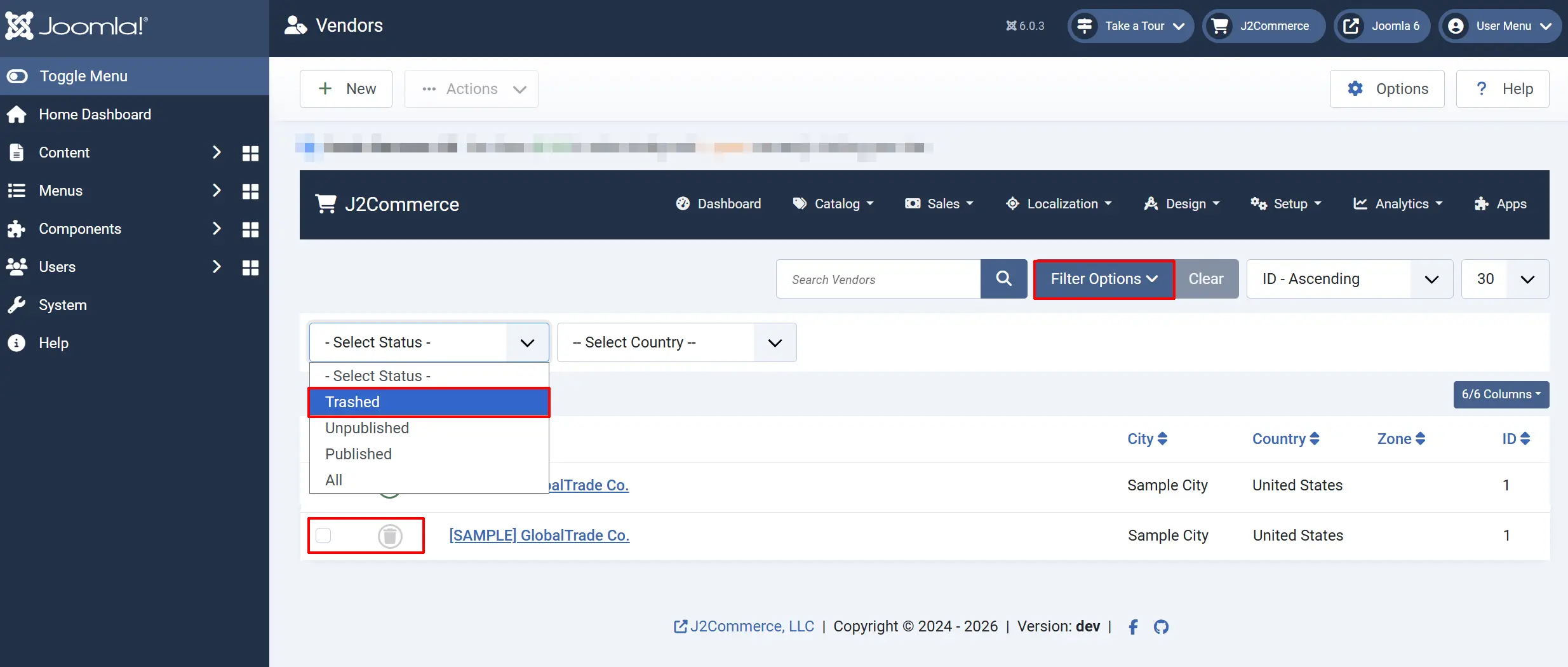
Task: Select Published from status list
Action: click(x=429, y=454)
